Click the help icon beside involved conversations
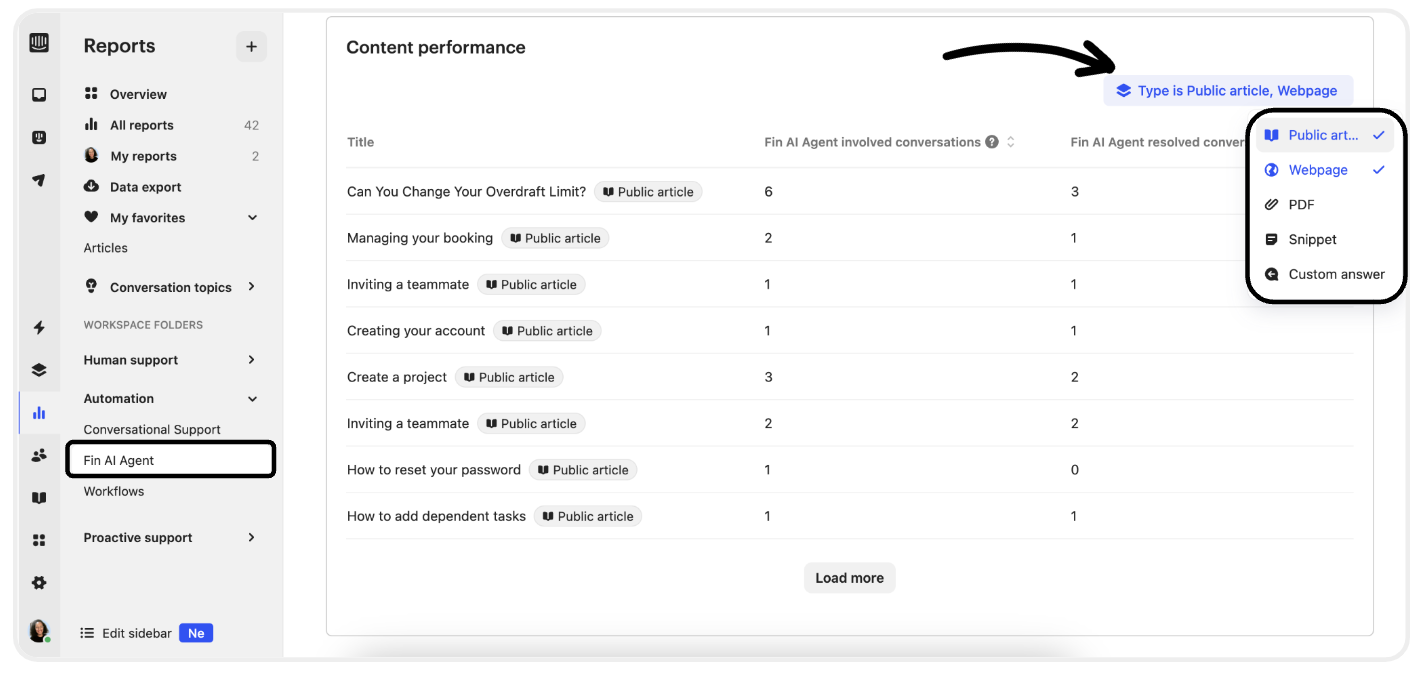Screen dimensions: 1422x680 992,142
